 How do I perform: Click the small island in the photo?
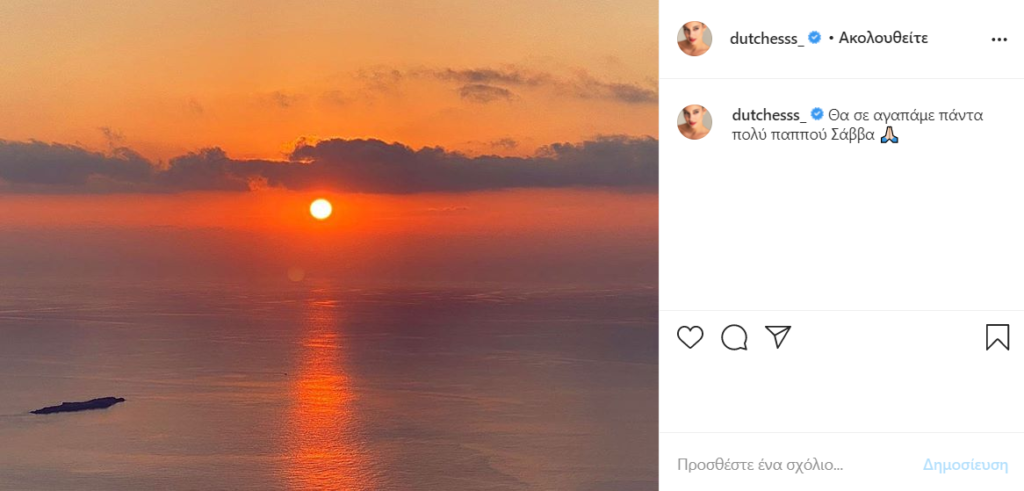click(78, 405)
